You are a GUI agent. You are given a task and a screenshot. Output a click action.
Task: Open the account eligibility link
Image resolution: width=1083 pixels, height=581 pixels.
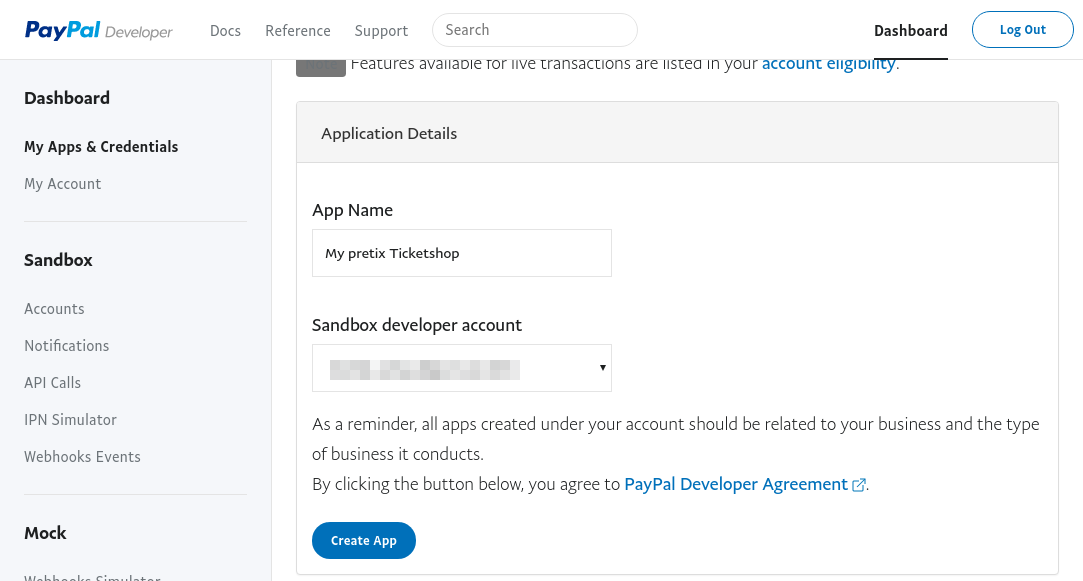point(828,64)
